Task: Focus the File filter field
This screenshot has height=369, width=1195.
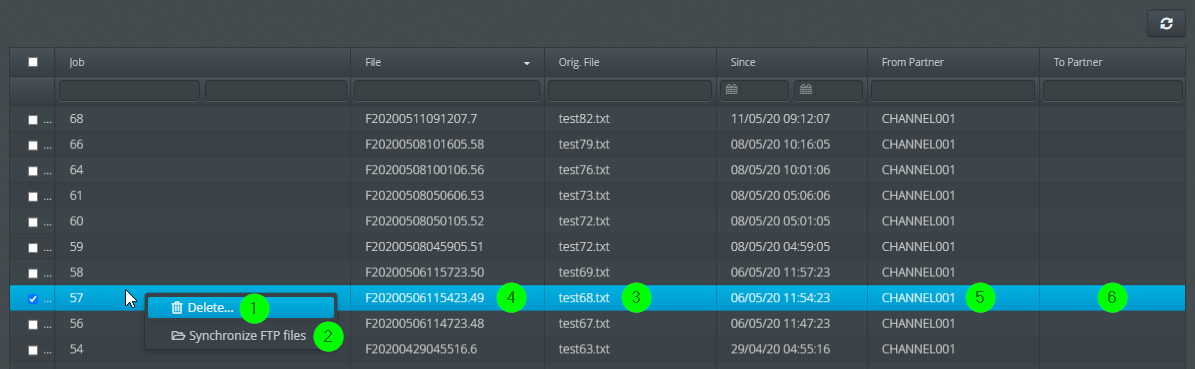Action: [447, 90]
